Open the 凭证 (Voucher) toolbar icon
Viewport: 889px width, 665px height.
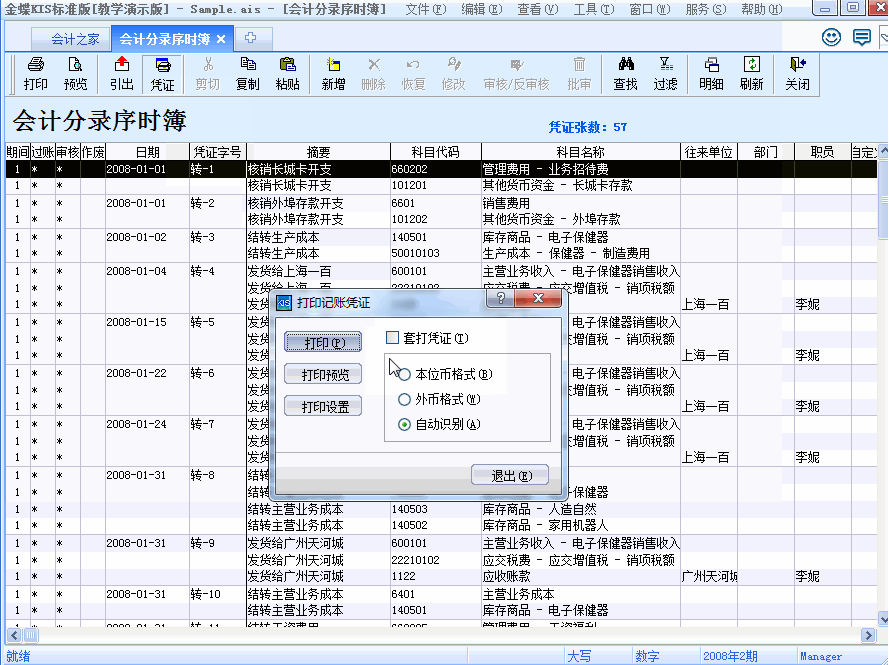click(162, 75)
